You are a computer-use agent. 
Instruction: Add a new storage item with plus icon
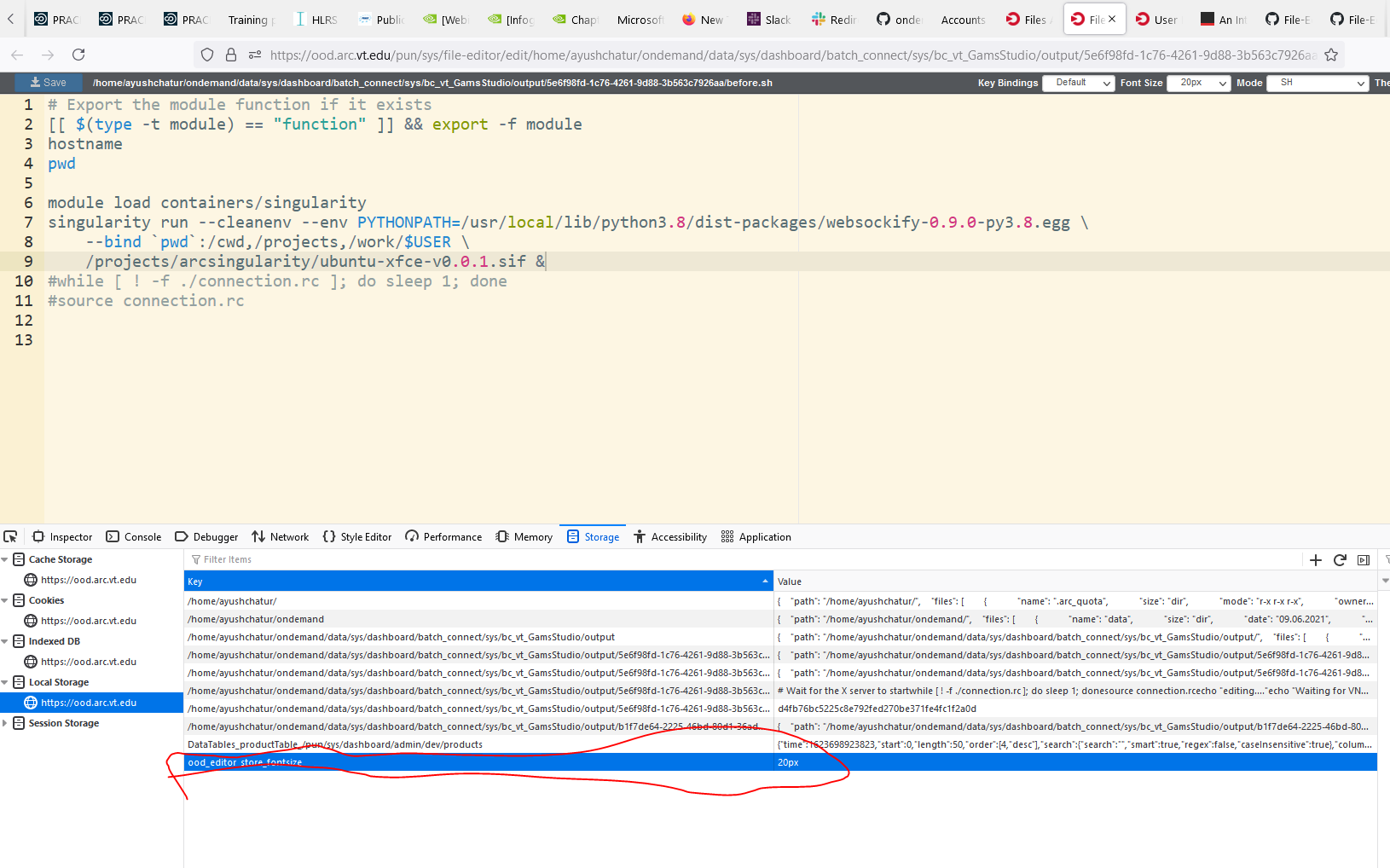point(1315,560)
